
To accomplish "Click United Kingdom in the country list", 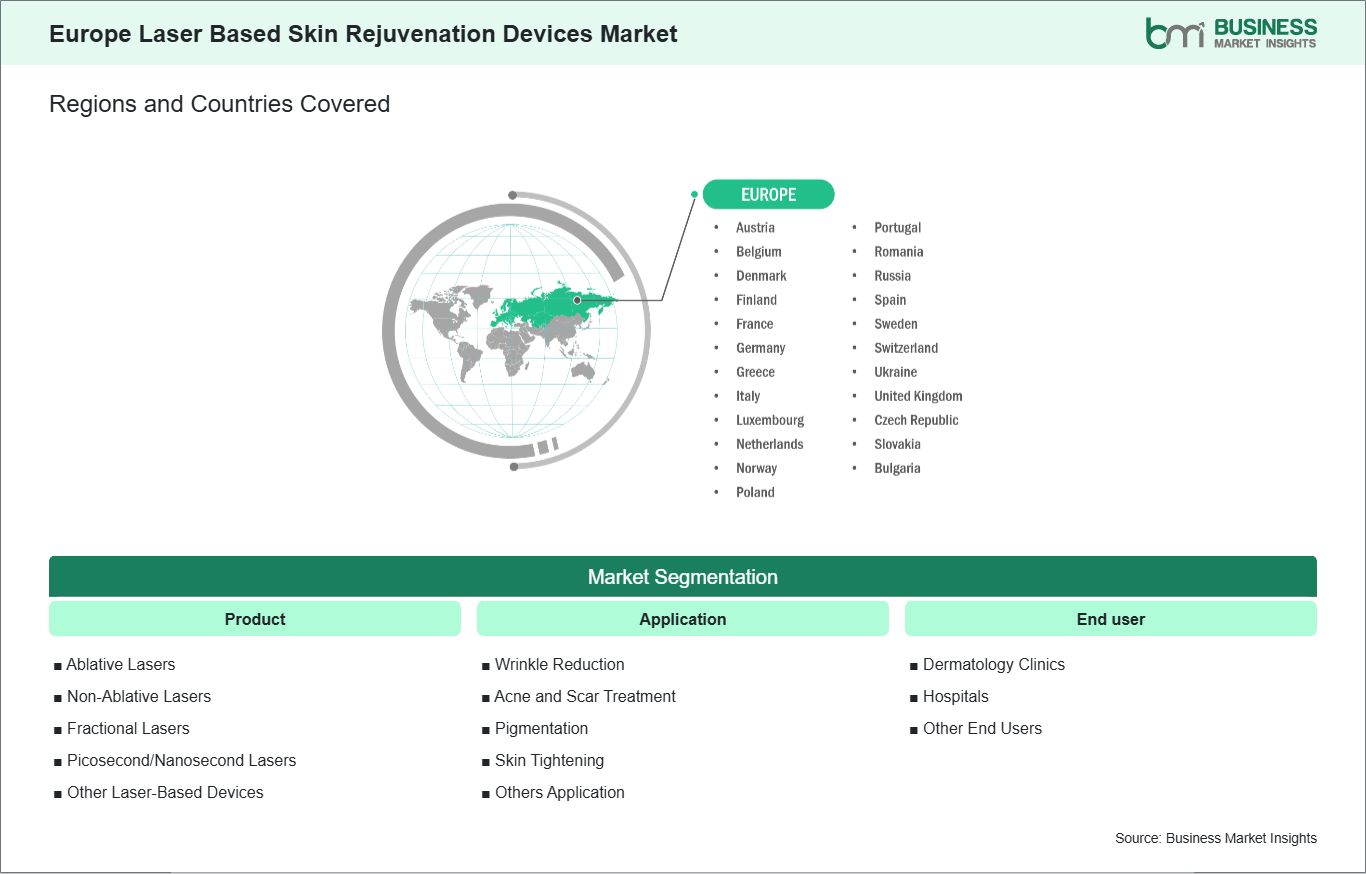I will 918,396.
